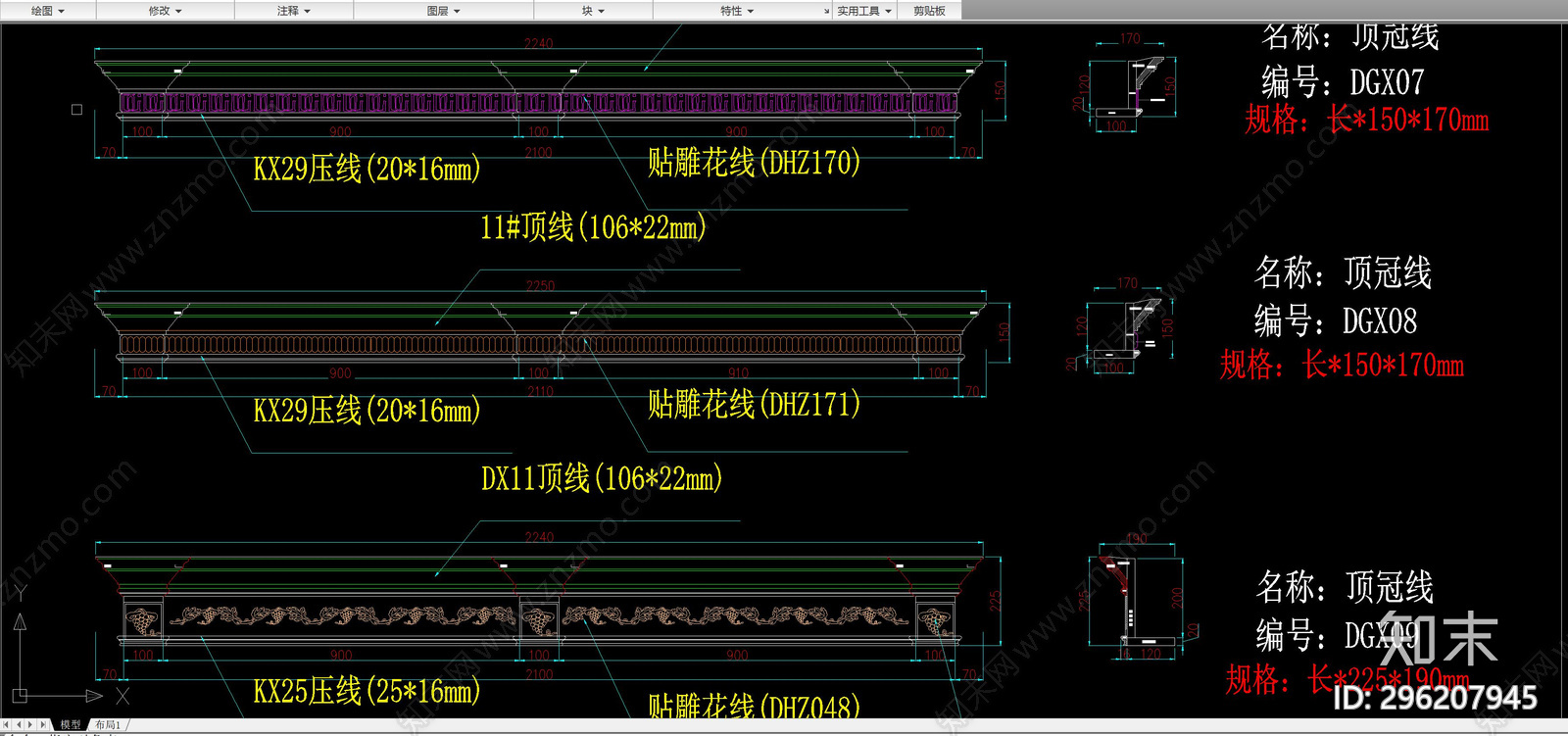1568x736 pixels.
Task: Jump to the first layout tab arrow
Action: click(8, 725)
